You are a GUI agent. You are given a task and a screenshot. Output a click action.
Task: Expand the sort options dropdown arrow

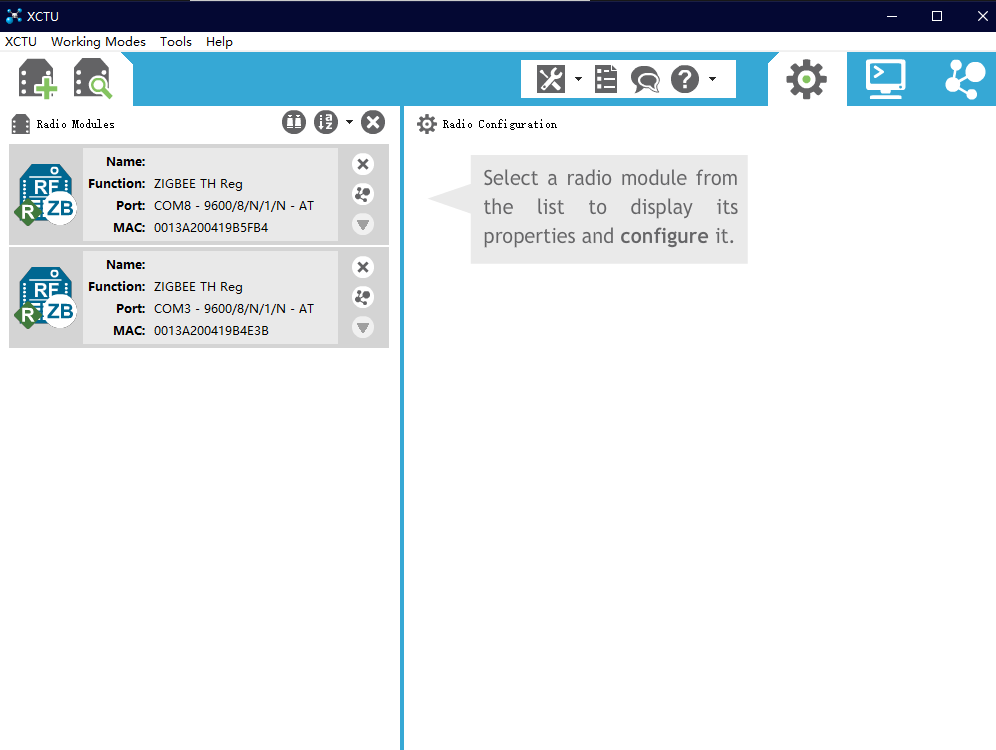(349, 122)
